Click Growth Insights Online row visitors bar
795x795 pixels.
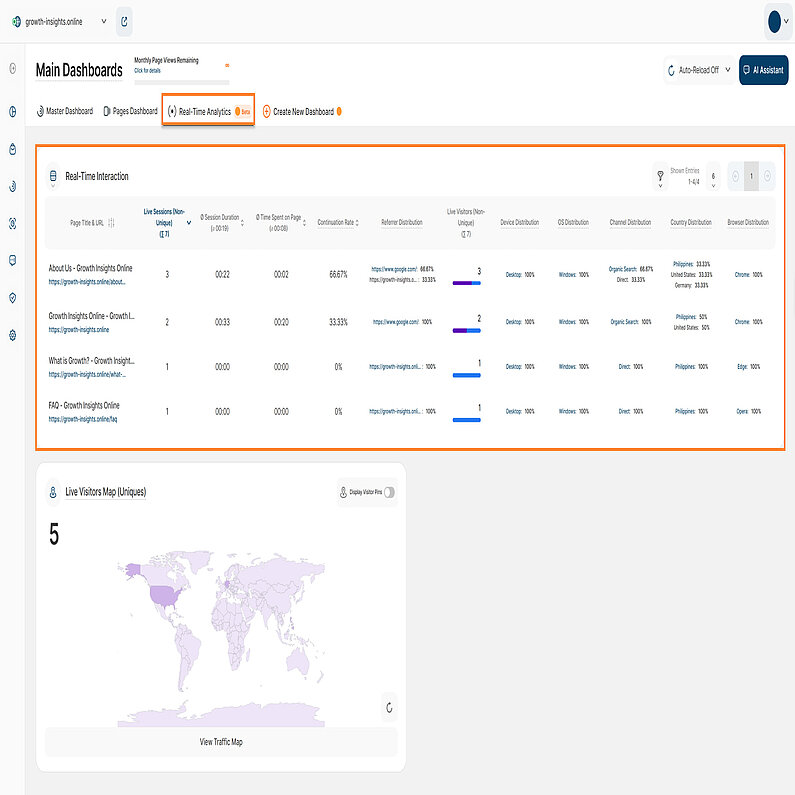(466, 331)
